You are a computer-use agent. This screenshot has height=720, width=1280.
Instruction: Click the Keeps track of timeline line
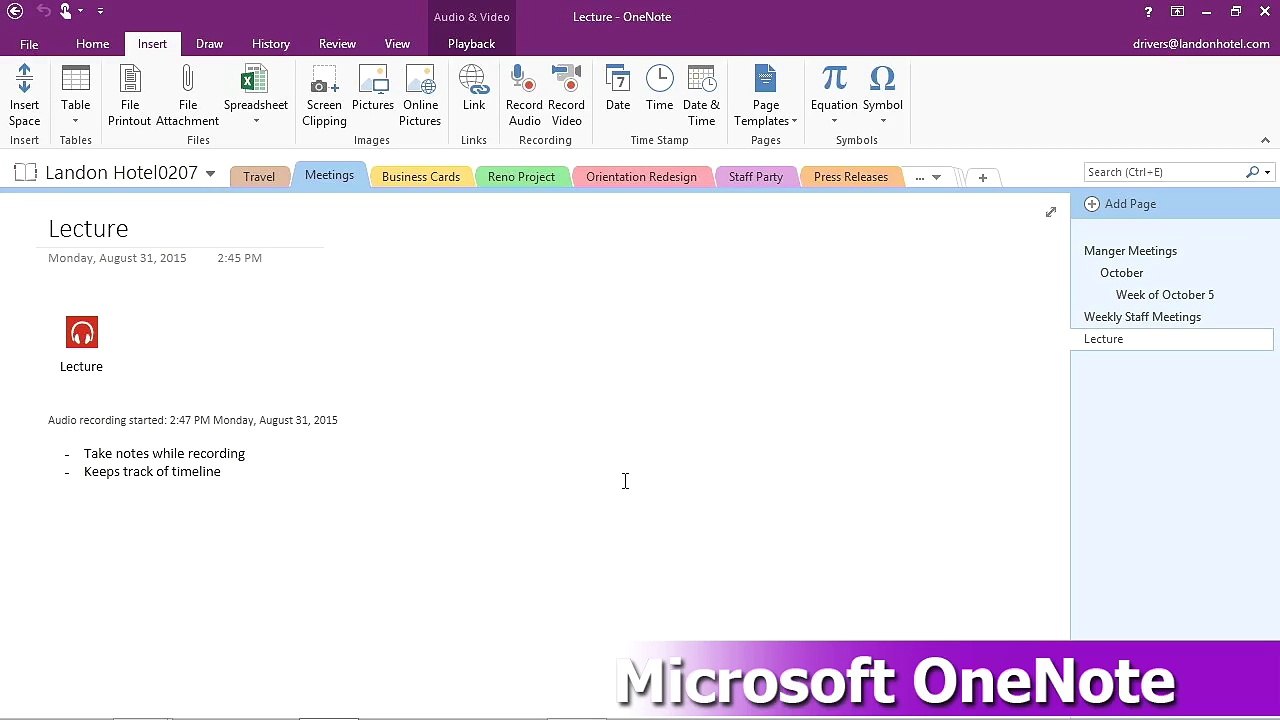pos(152,472)
